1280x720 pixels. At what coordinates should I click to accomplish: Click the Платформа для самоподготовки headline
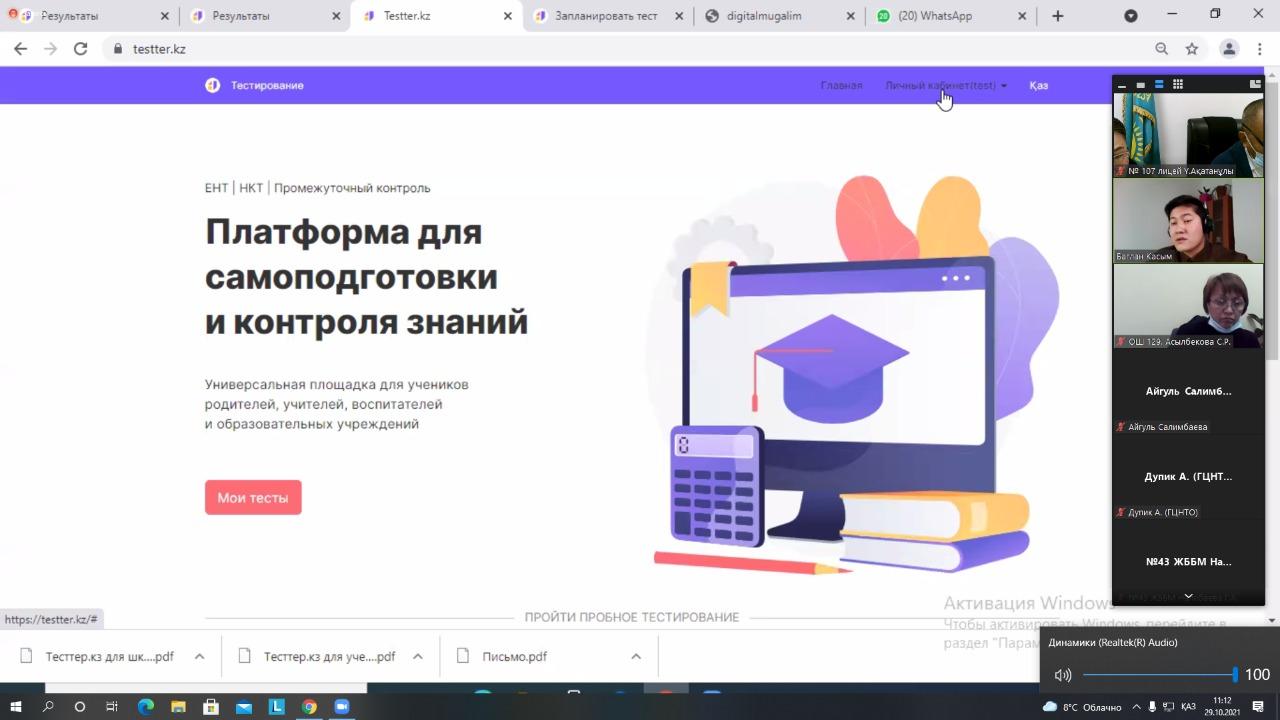click(x=366, y=277)
